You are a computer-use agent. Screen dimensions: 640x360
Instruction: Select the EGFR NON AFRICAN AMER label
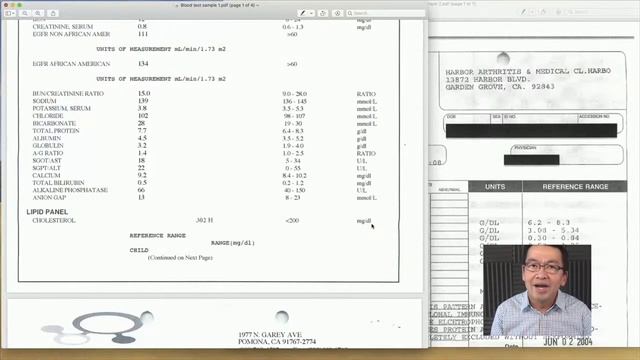coord(71,34)
